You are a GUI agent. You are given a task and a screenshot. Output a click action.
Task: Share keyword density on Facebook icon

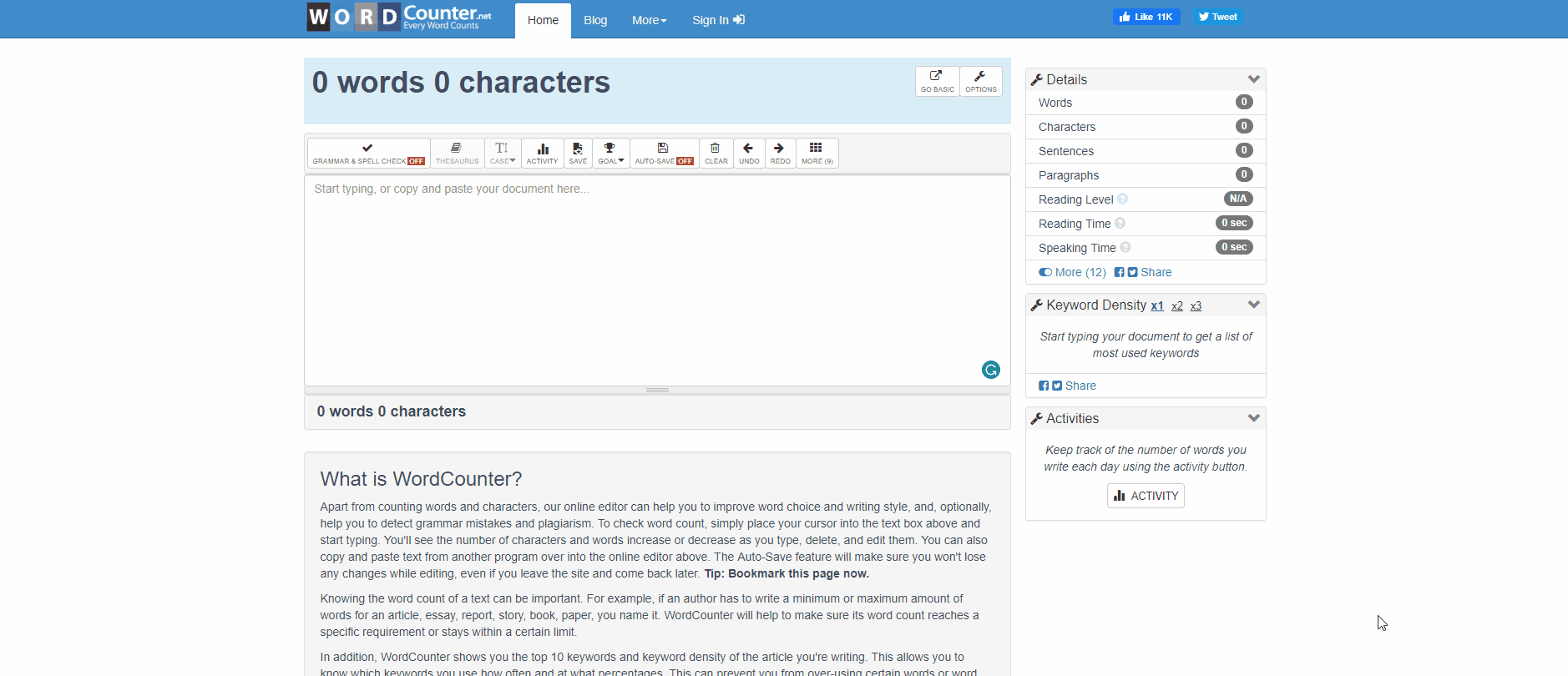pyautogui.click(x=1044, y=386)
